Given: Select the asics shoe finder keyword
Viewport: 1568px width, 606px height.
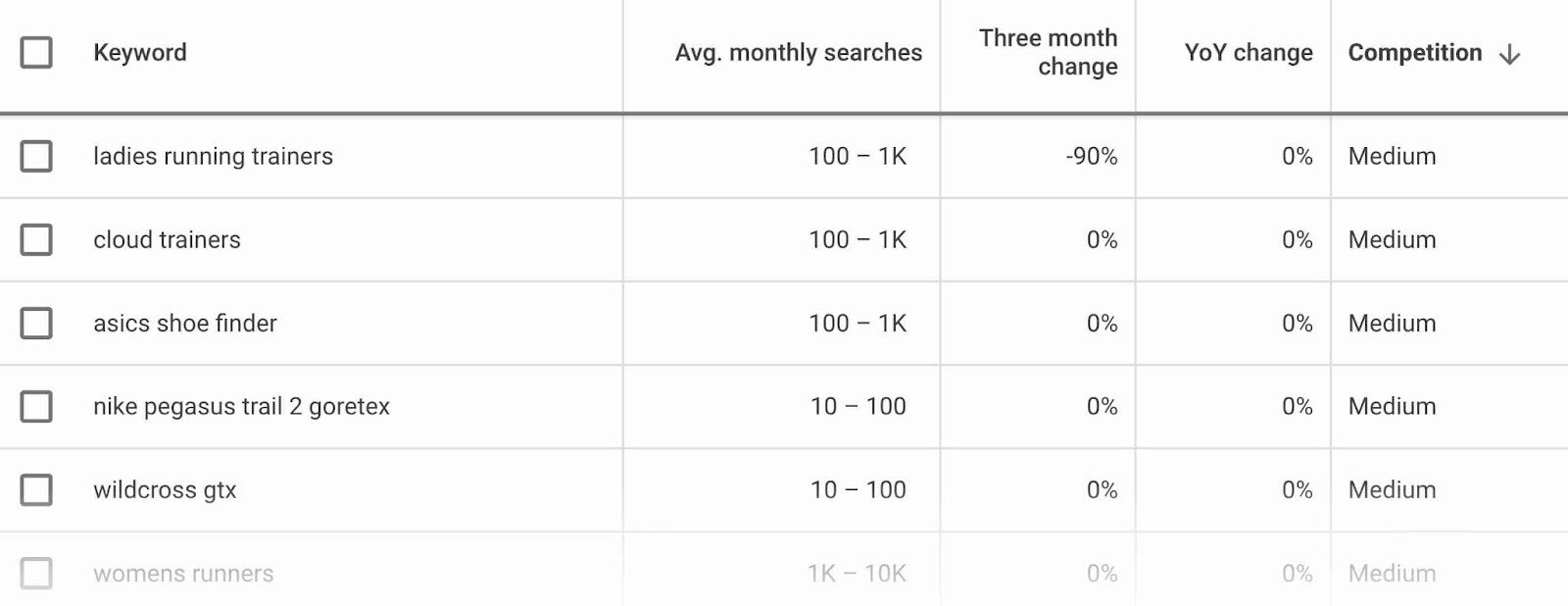Looking at the screenshot, I should coord(185,323).
